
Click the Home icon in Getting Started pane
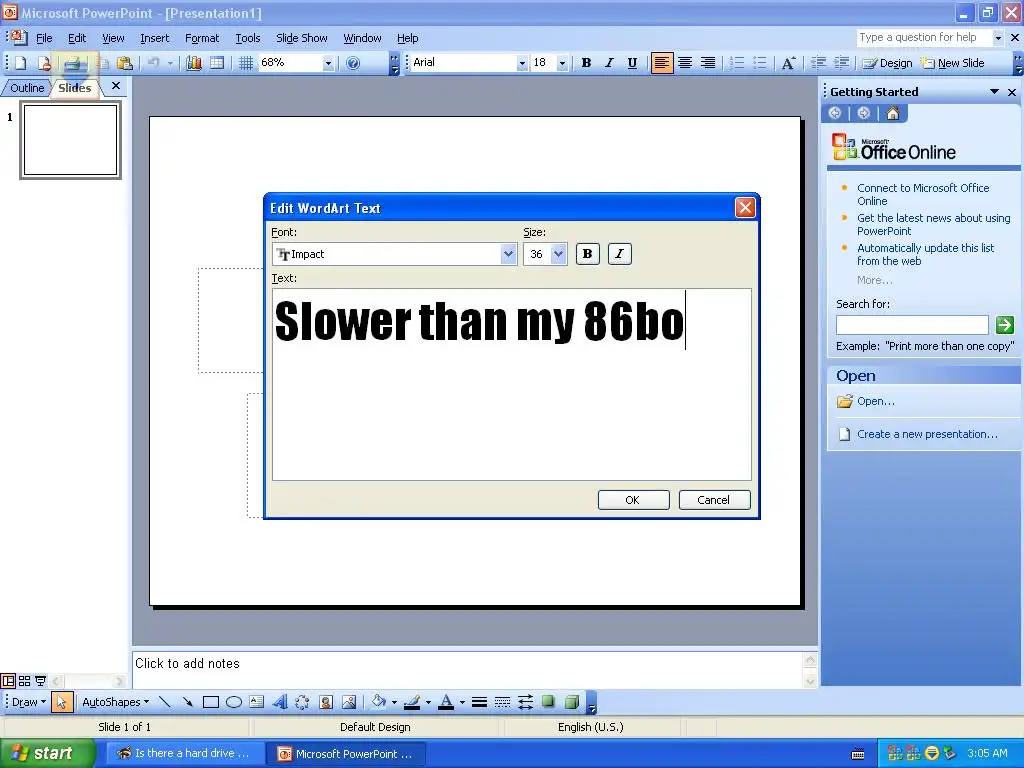tap(893, 113)
